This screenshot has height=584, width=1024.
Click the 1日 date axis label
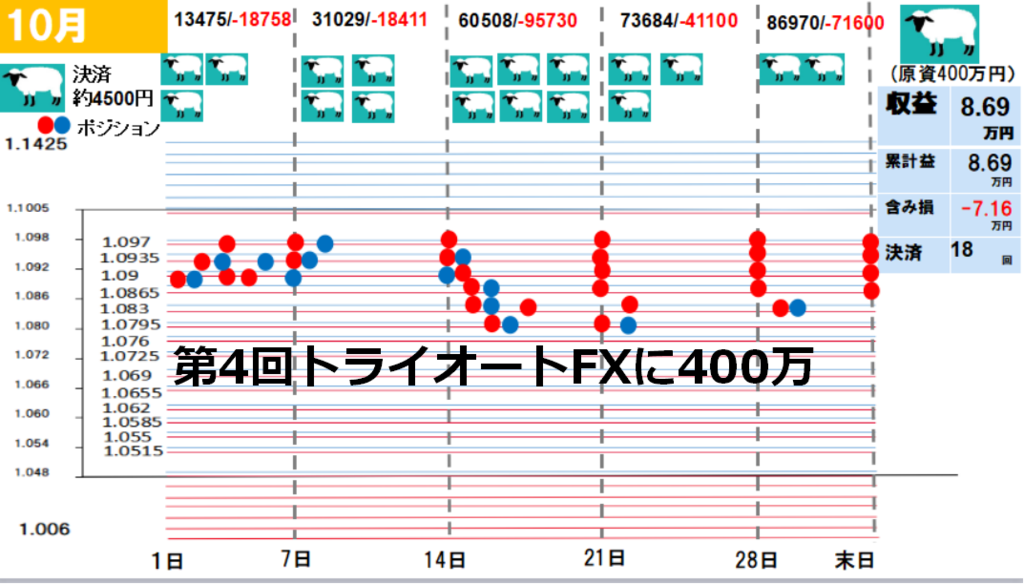(167, 562)
